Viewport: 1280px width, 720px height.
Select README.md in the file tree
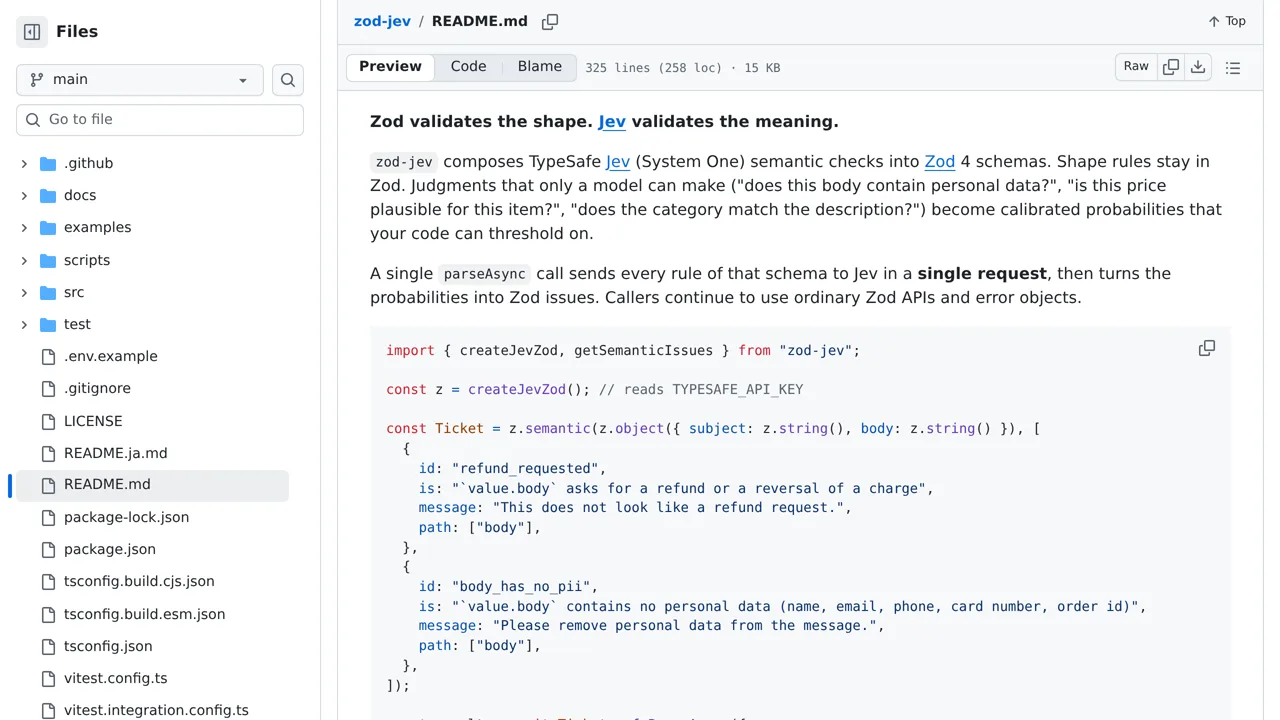[x=152, y=485]
